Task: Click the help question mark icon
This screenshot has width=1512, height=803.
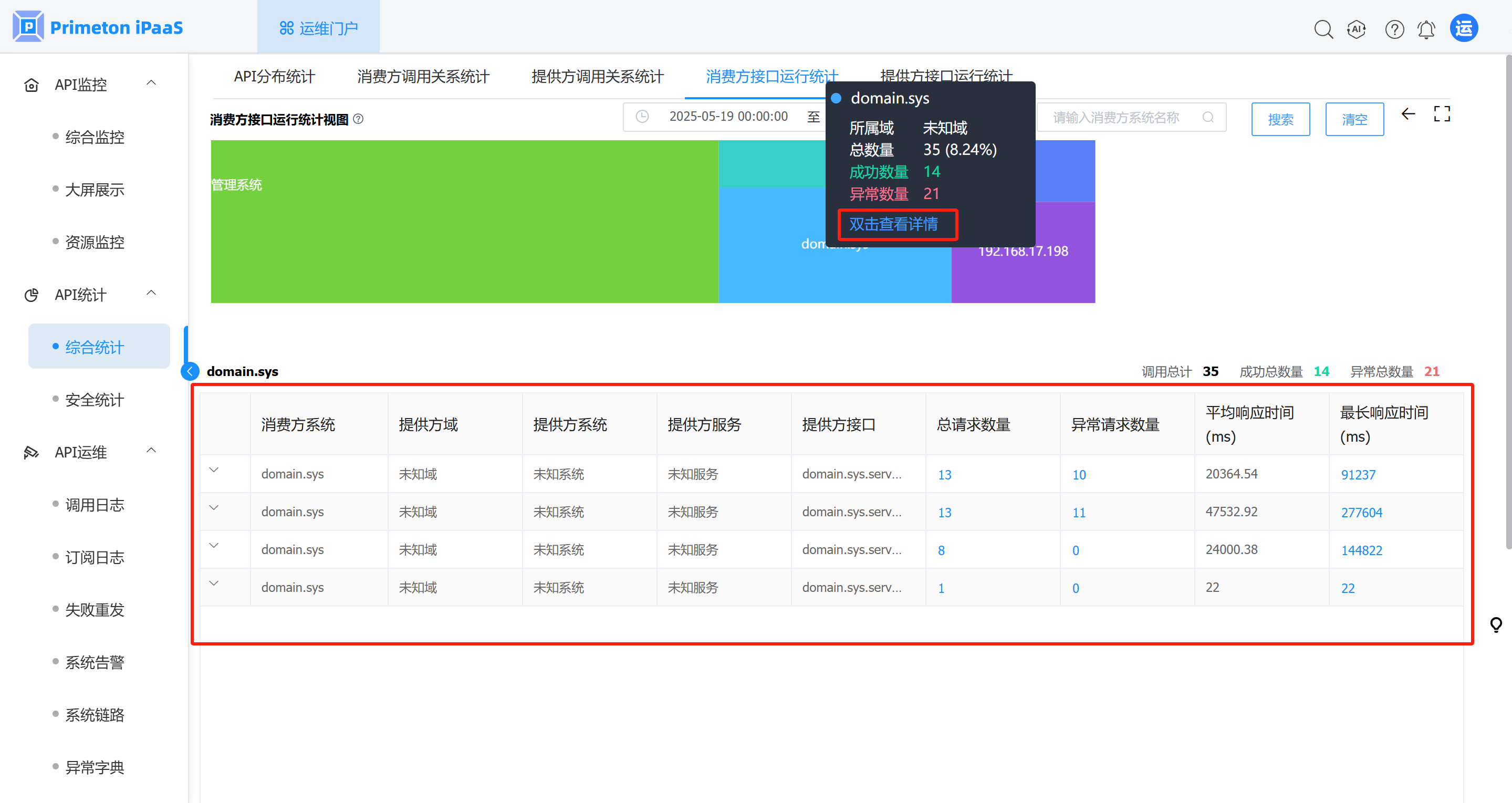Action: (x=1394, y=29)
